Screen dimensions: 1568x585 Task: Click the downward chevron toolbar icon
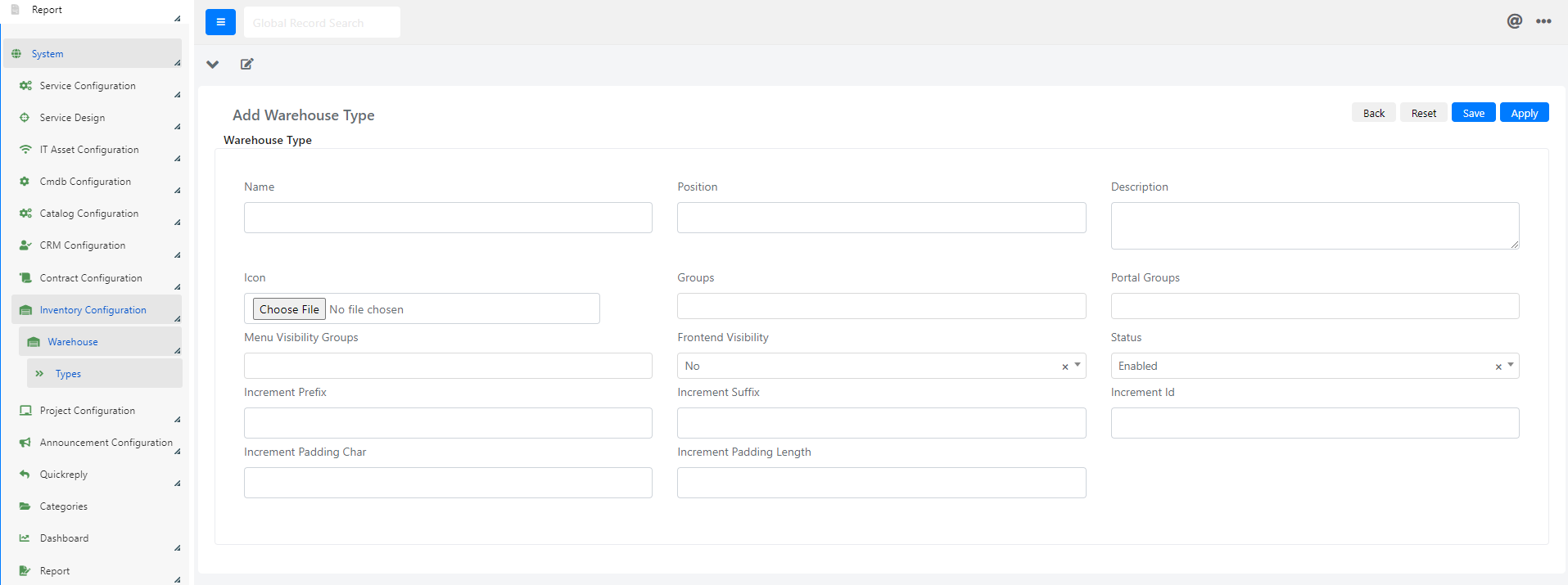point(213,64)
